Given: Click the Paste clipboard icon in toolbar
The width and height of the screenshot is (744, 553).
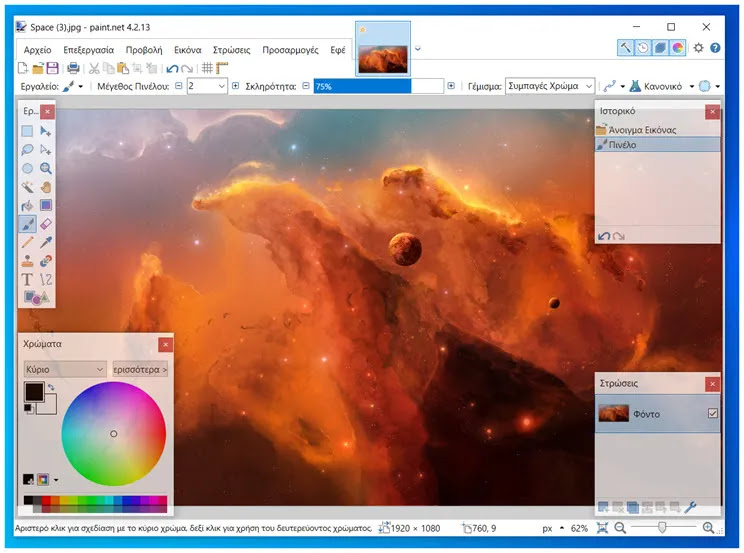Looking at the screenshot, I should tap(123, 68).
